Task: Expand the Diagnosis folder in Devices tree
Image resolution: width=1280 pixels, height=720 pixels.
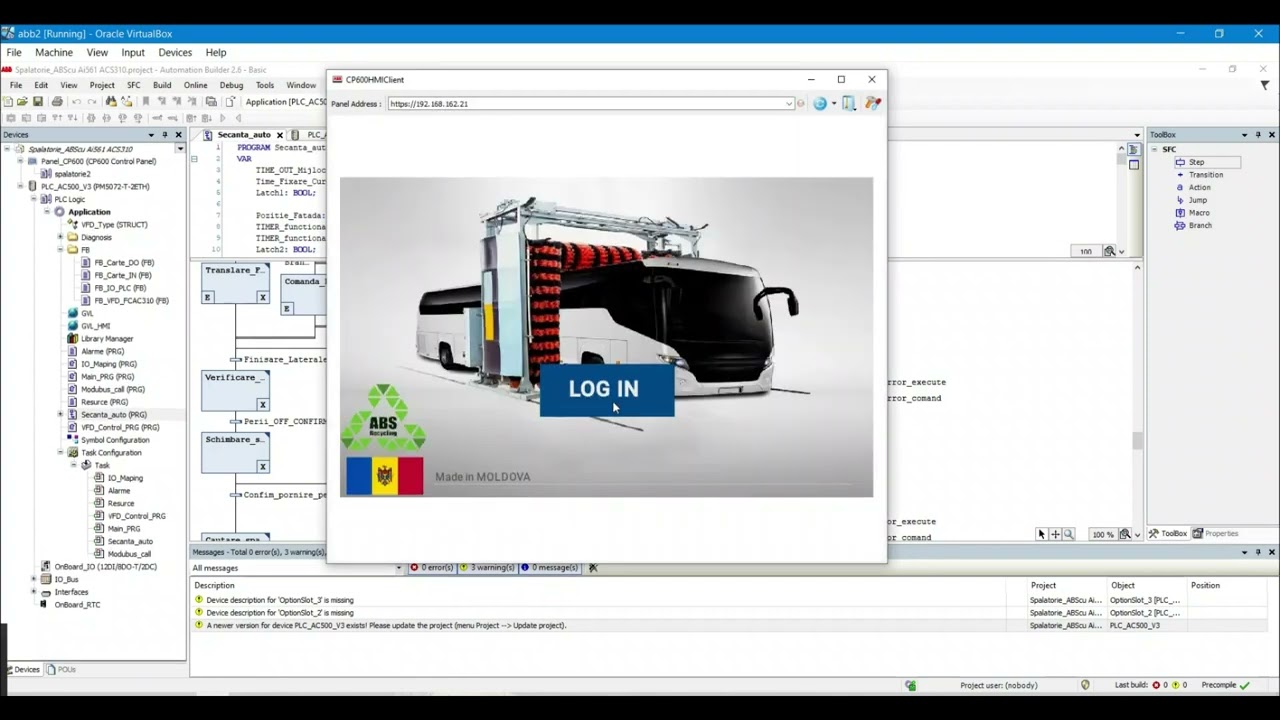Action: tap(60, 238)
